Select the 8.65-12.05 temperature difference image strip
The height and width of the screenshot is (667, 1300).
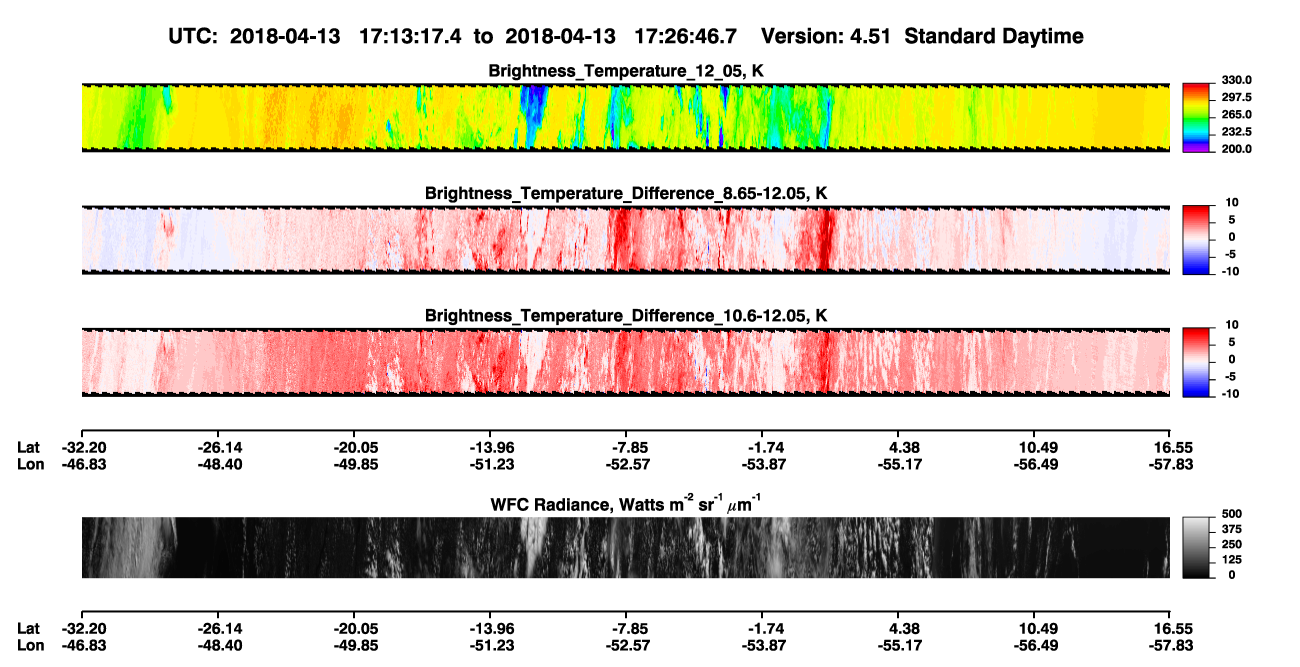pyautogui.click(x=625, y=239)
